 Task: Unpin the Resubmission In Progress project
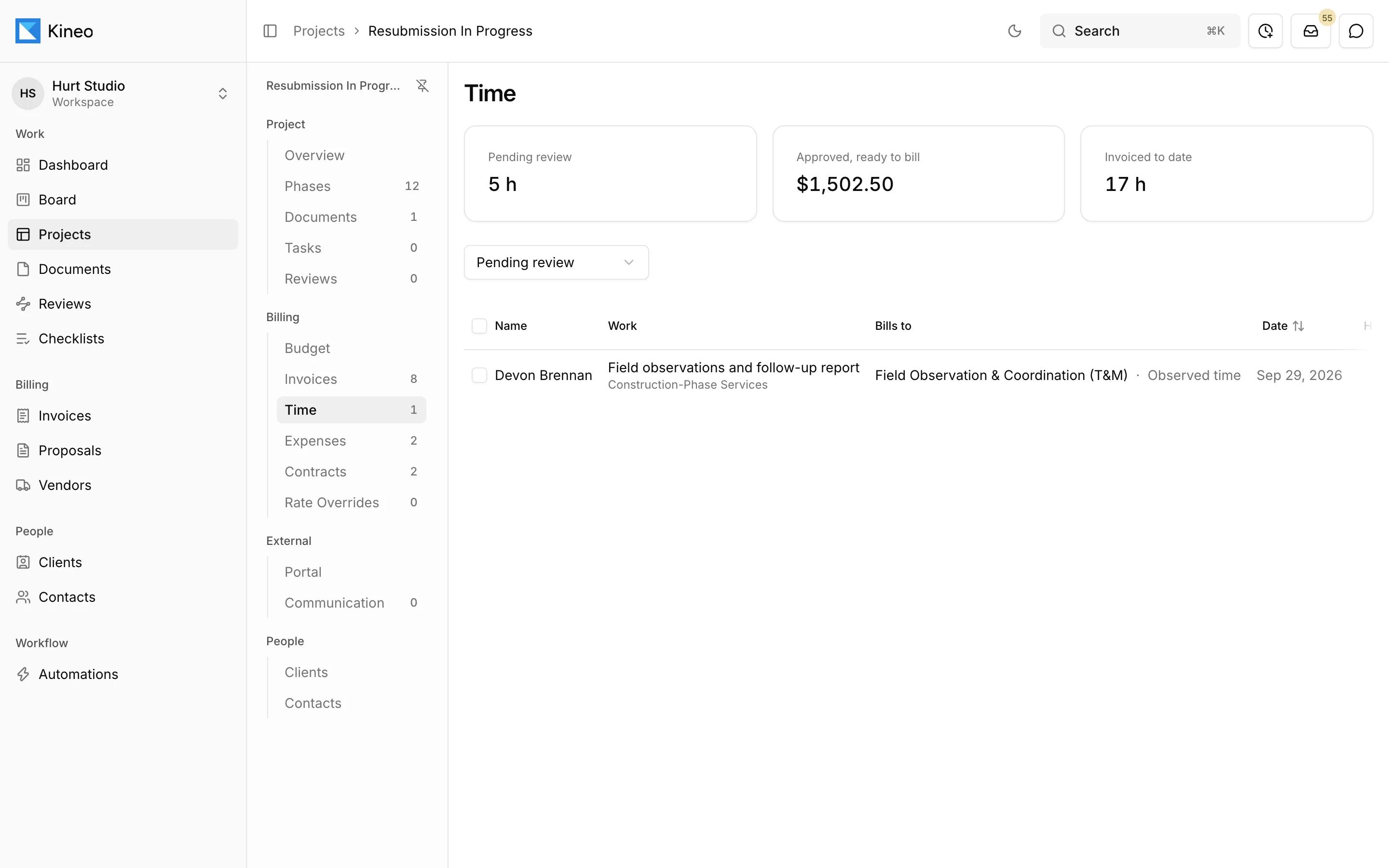pos(422,85)
